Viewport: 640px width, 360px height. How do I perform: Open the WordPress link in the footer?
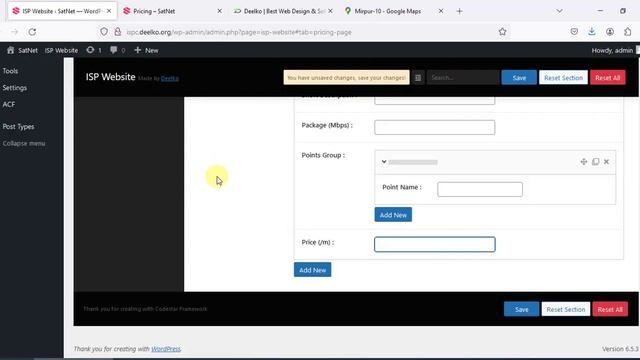pyautogui.click(x=166, y=349)
